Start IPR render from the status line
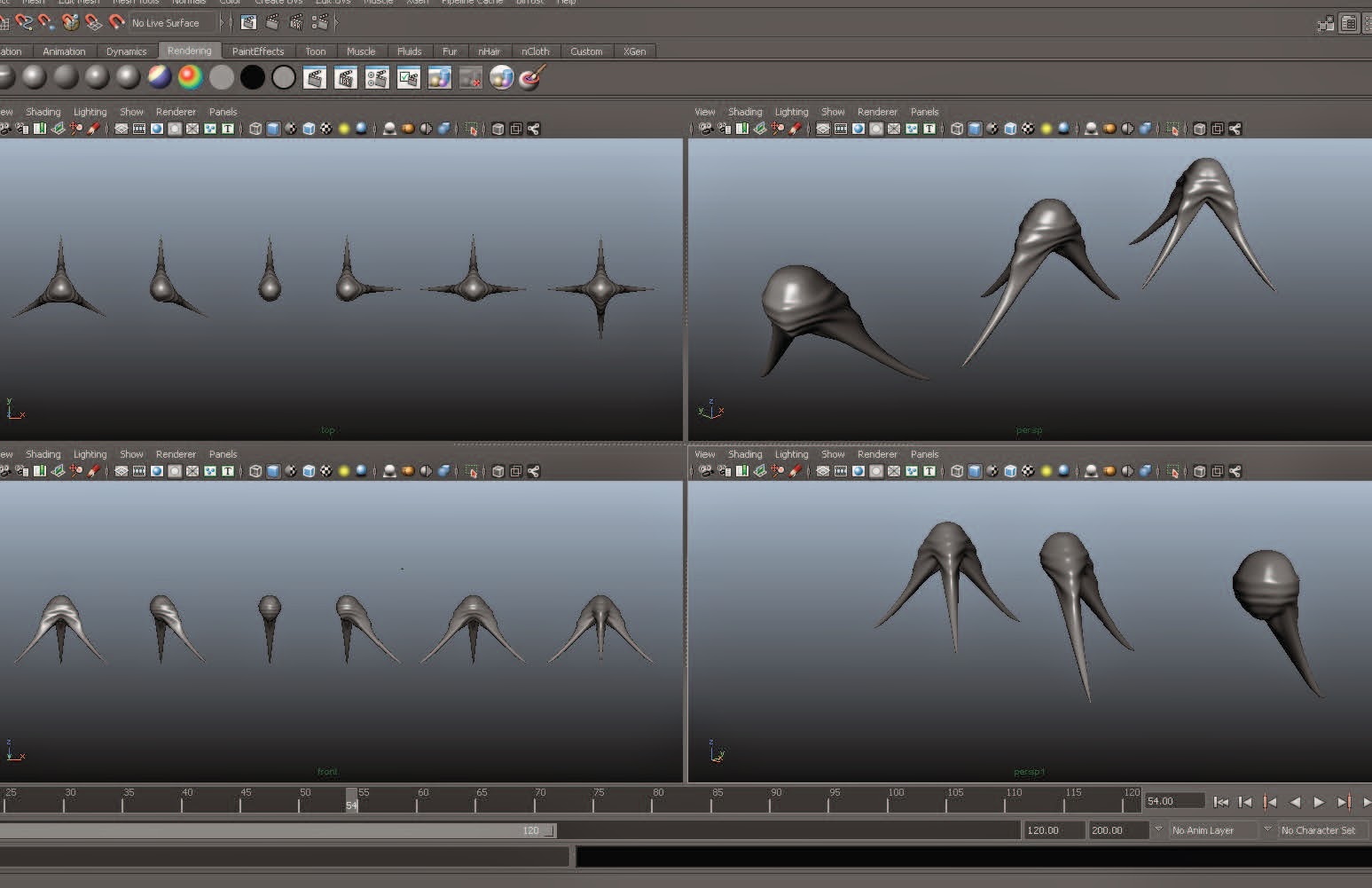Screen dimensions: 1372x888 point(296,22)
